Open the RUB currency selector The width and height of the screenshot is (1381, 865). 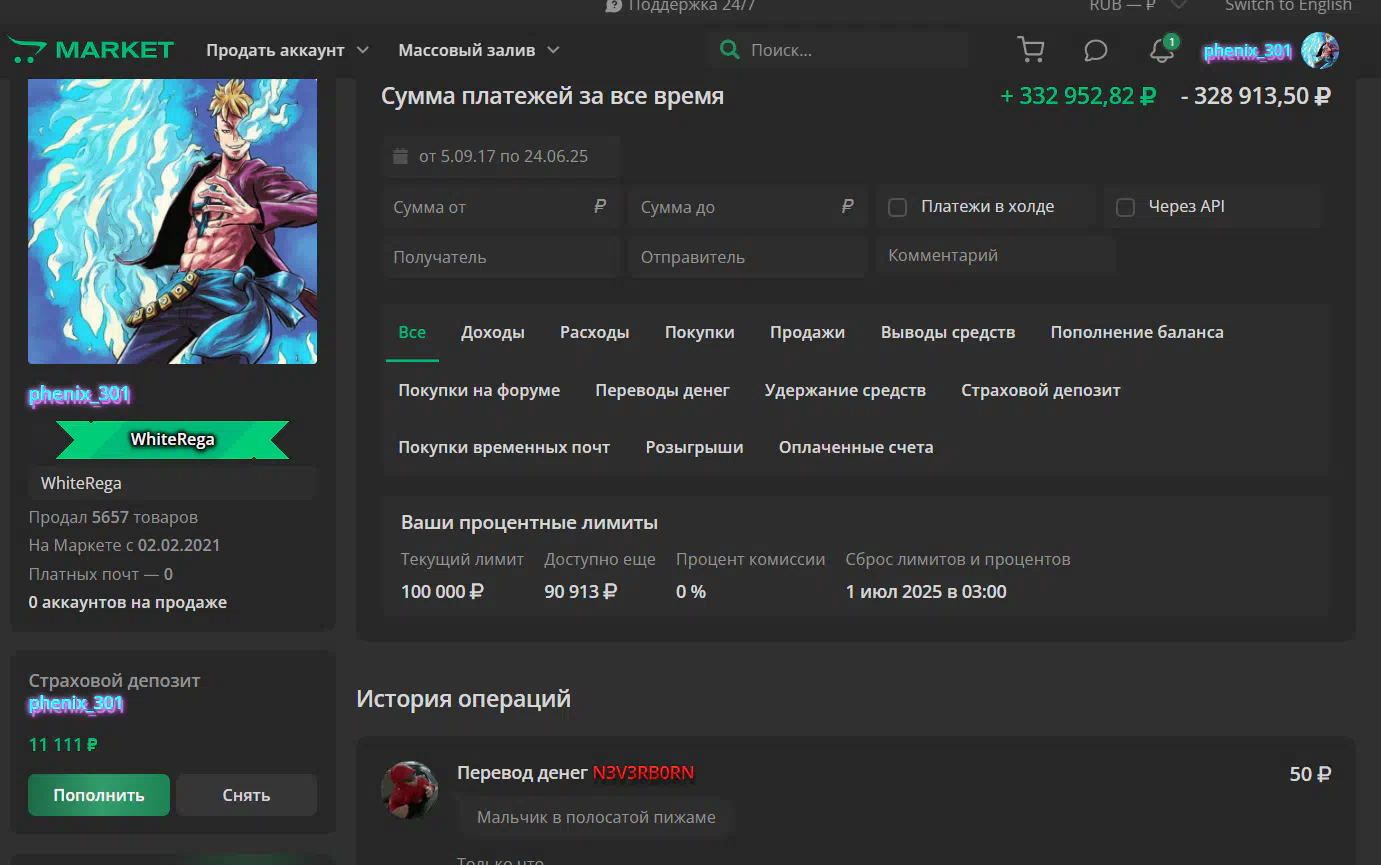1138,6
